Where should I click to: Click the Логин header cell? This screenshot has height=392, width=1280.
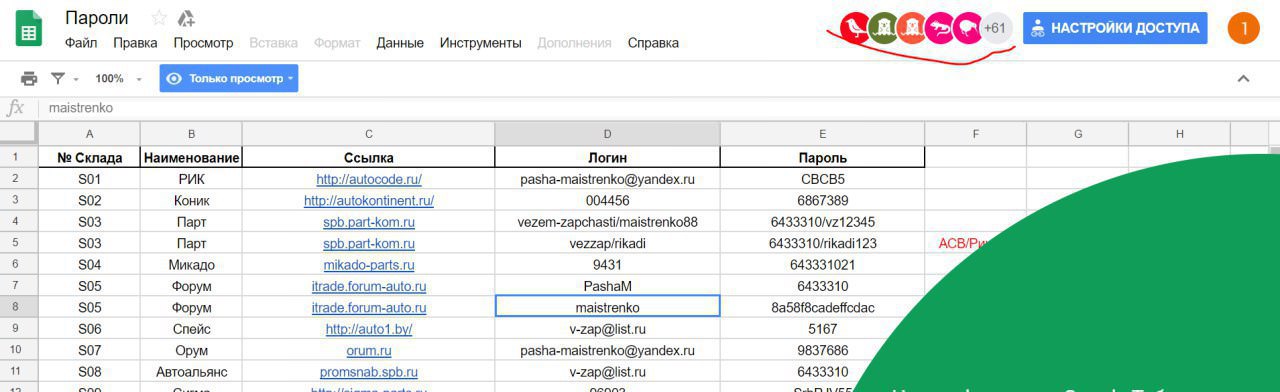(x=607, y=157)
